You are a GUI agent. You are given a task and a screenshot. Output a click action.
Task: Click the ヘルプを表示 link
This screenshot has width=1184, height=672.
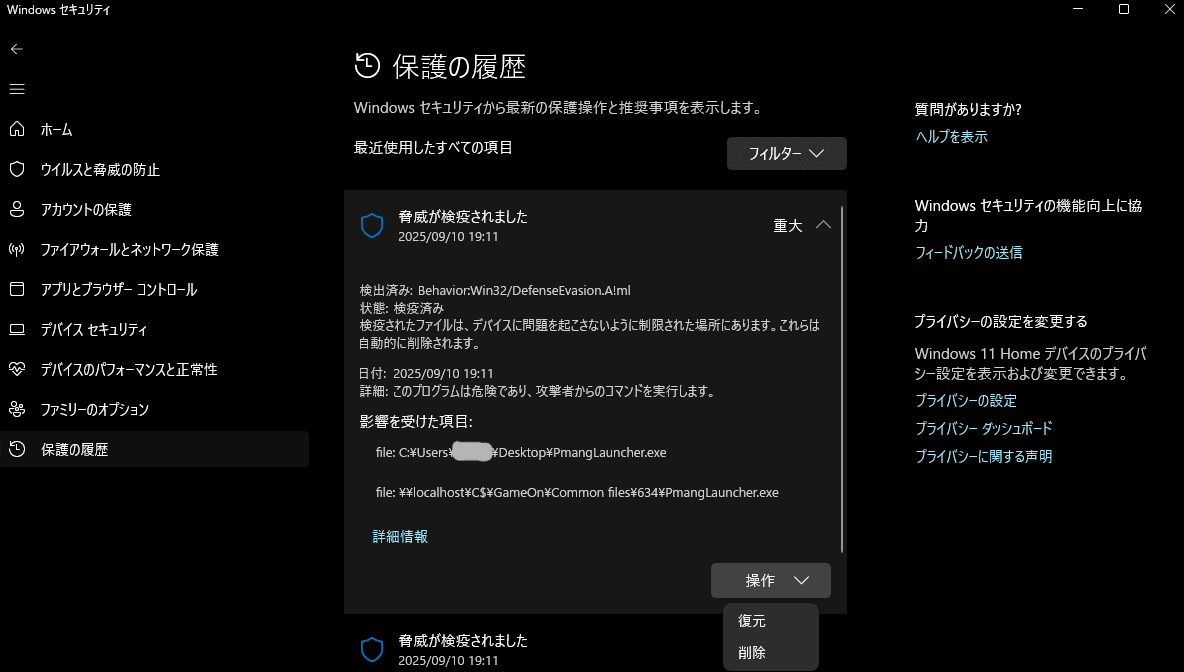click(x=951, y=137)
